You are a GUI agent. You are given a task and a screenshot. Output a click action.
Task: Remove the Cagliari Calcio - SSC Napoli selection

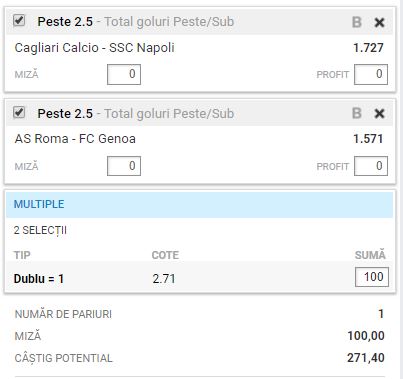click(379, 23)
